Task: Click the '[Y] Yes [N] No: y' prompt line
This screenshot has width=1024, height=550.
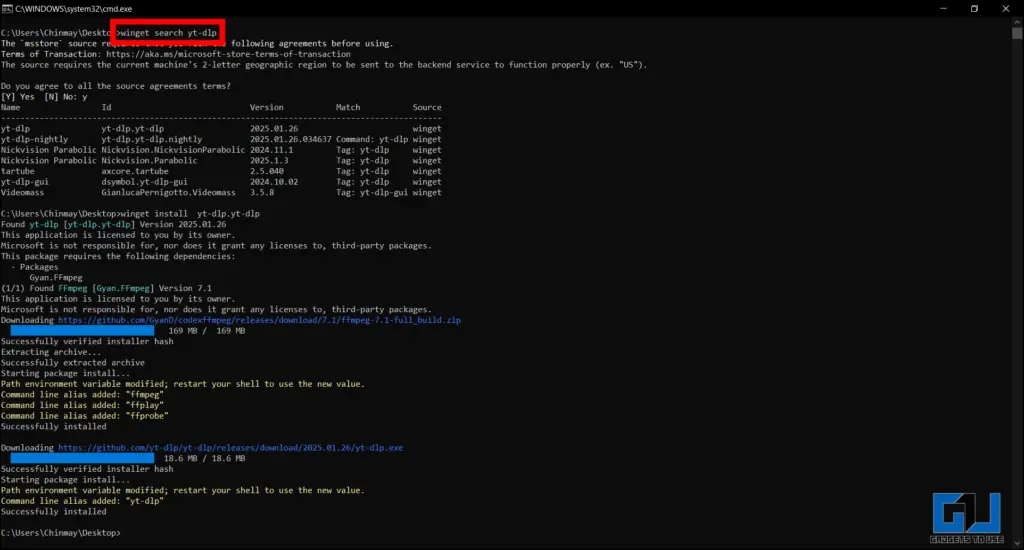Action: 44,97
